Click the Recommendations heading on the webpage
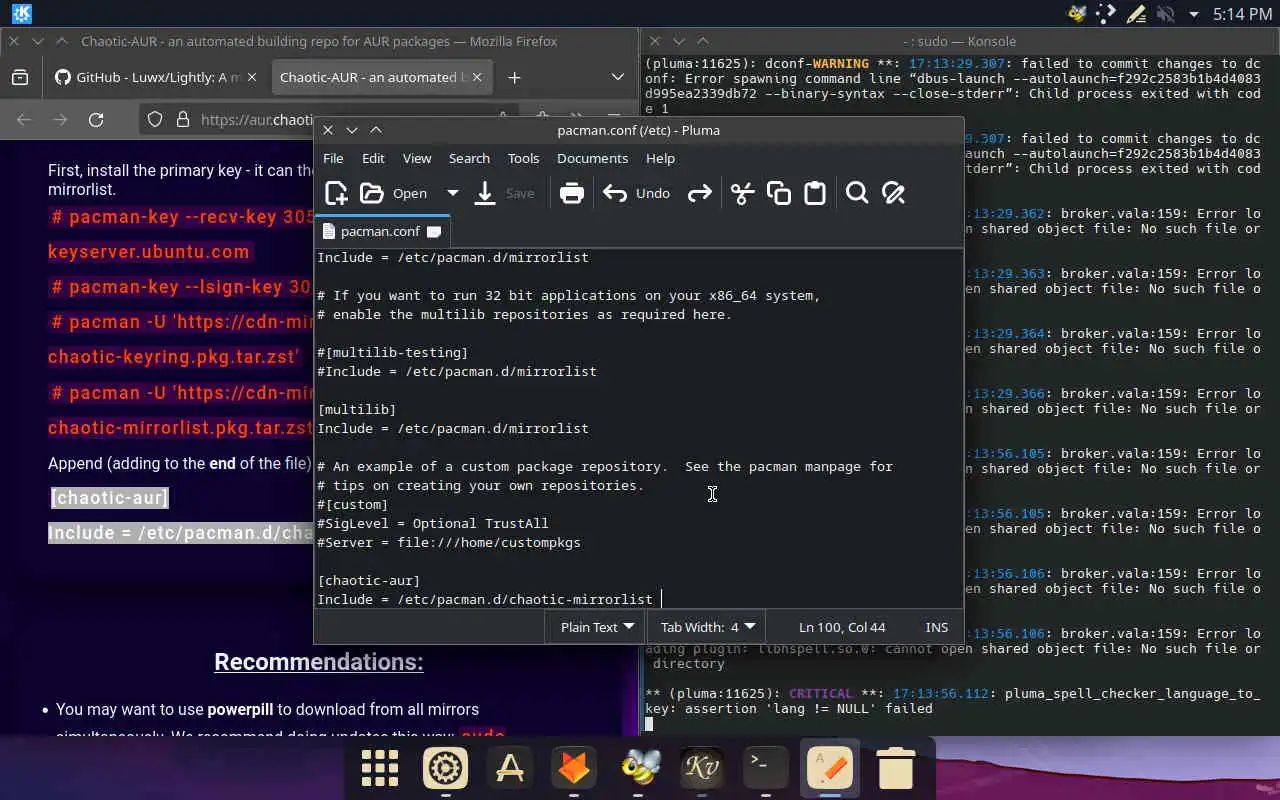This screenshot has width=1280, height=800. click(319, 662)
